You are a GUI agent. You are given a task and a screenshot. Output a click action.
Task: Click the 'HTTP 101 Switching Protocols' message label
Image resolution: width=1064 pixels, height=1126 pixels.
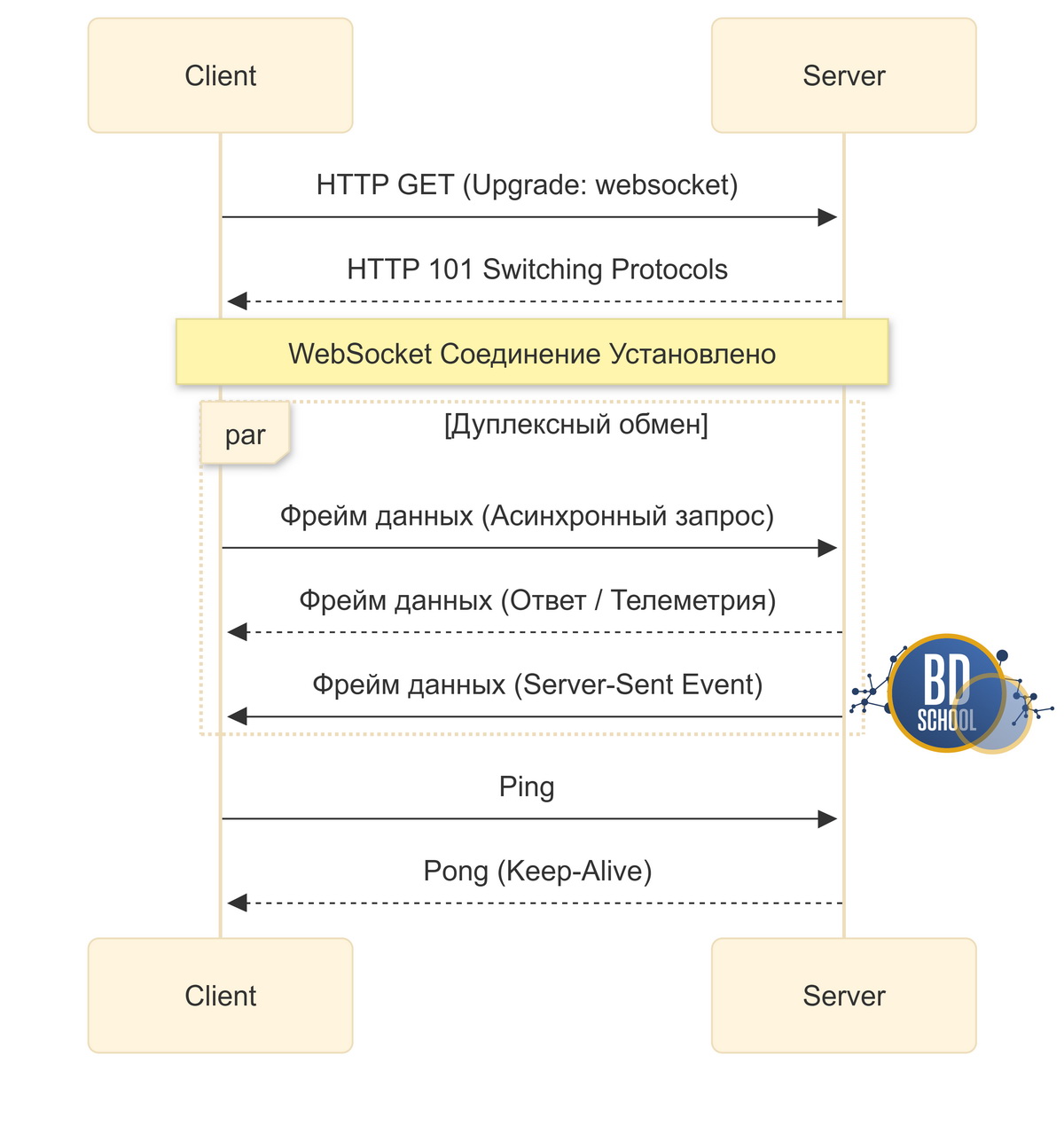(536, 270)
